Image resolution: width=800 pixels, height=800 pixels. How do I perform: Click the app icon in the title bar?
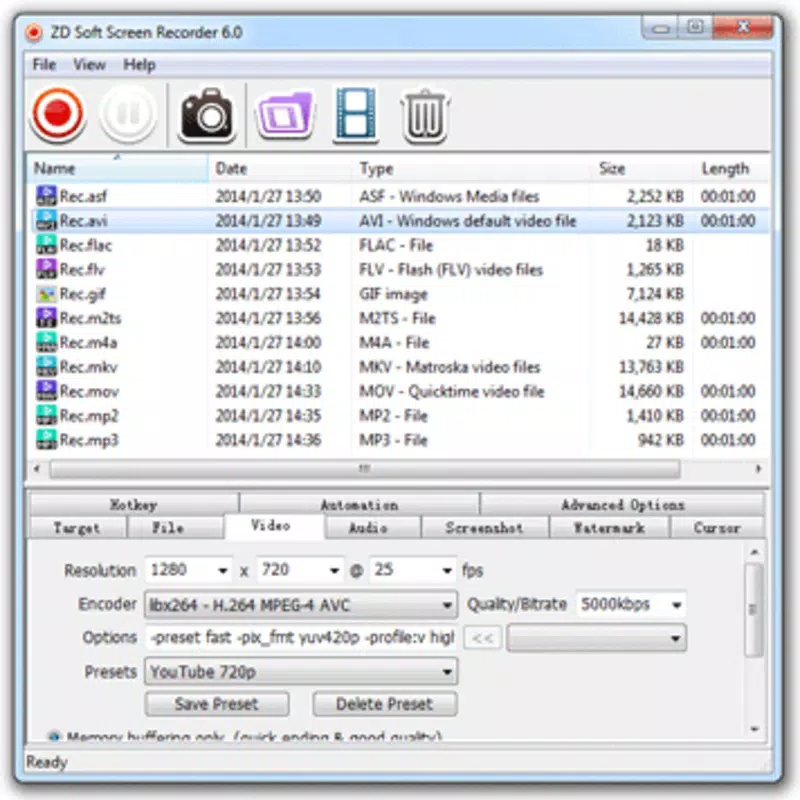[34, 33]
